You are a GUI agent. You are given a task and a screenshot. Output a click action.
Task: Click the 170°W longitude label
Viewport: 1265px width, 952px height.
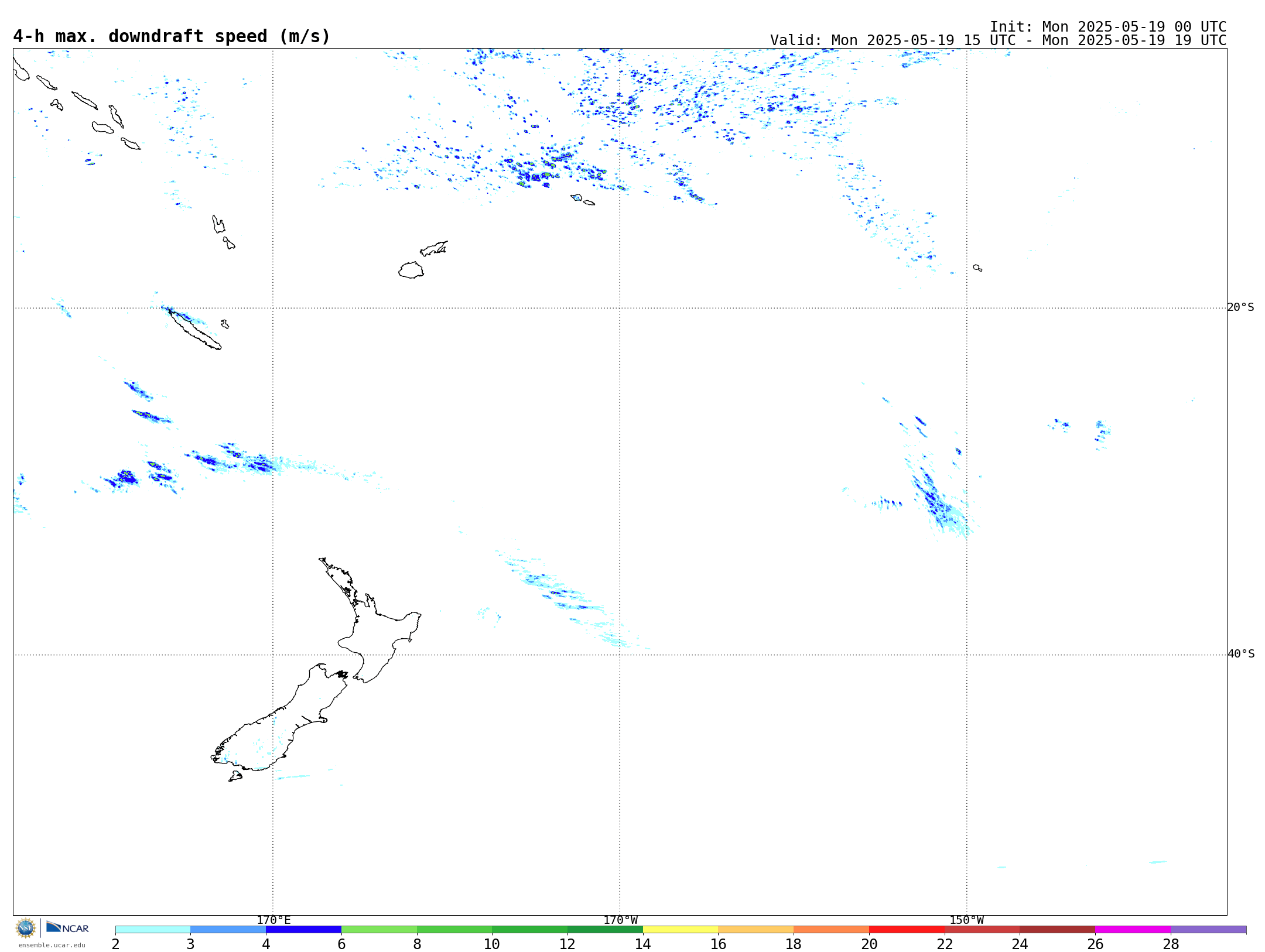[620, 920]
